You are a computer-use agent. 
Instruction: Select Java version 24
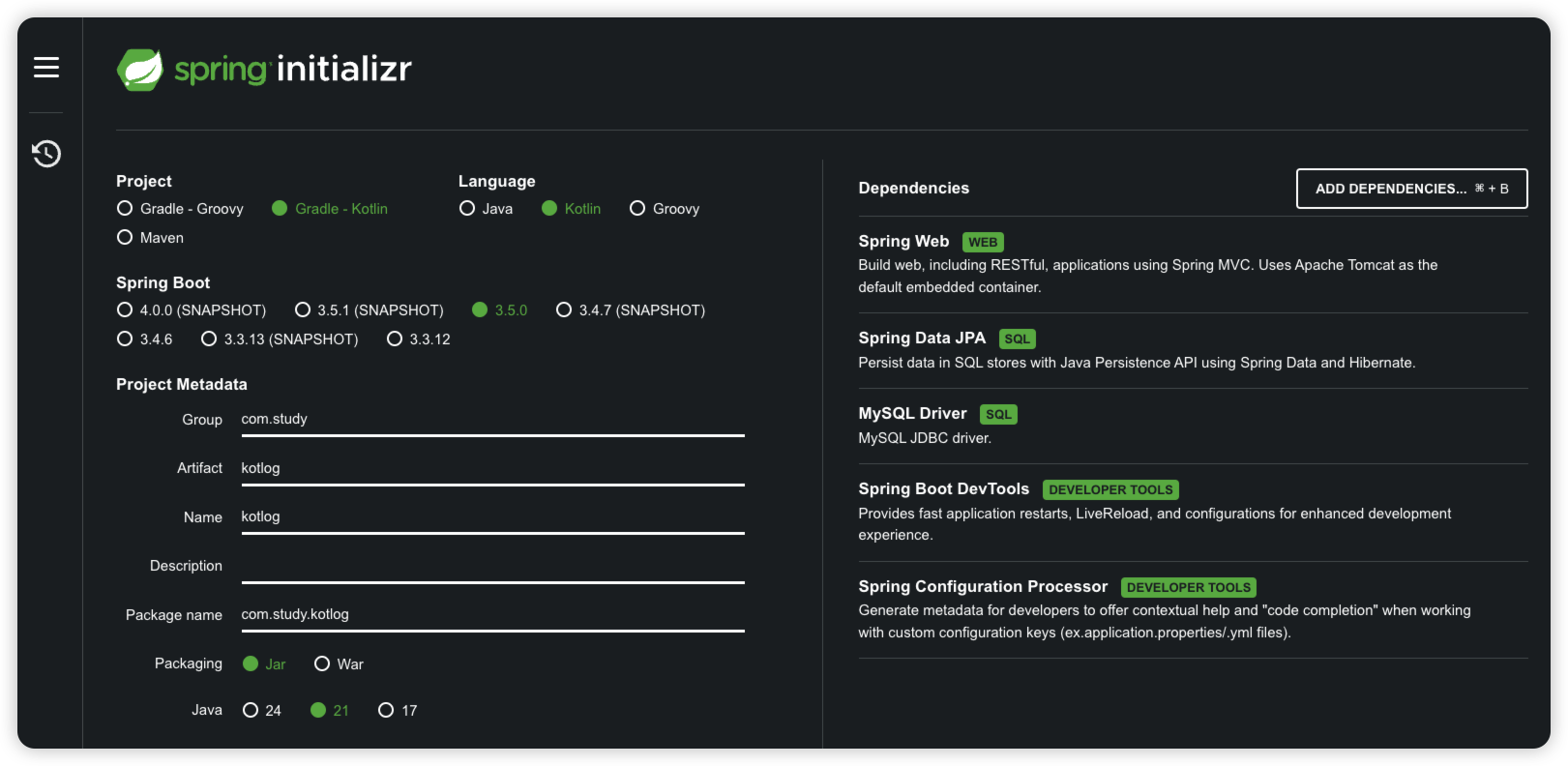pyautogui.click(x=262, y=711)
